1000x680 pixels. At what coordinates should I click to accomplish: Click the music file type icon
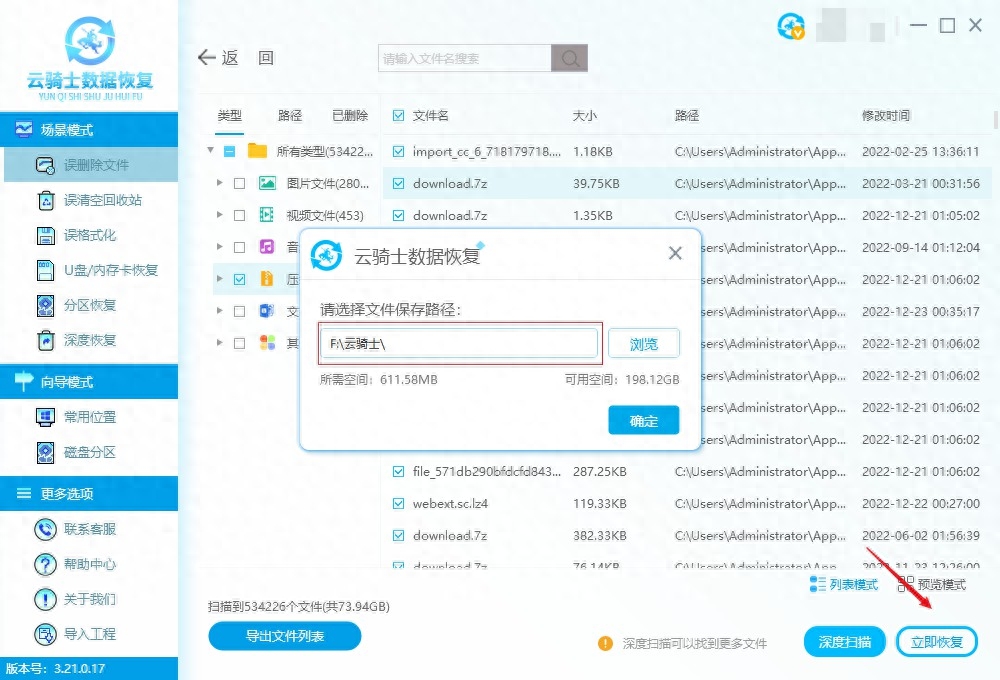coord(267,247)
